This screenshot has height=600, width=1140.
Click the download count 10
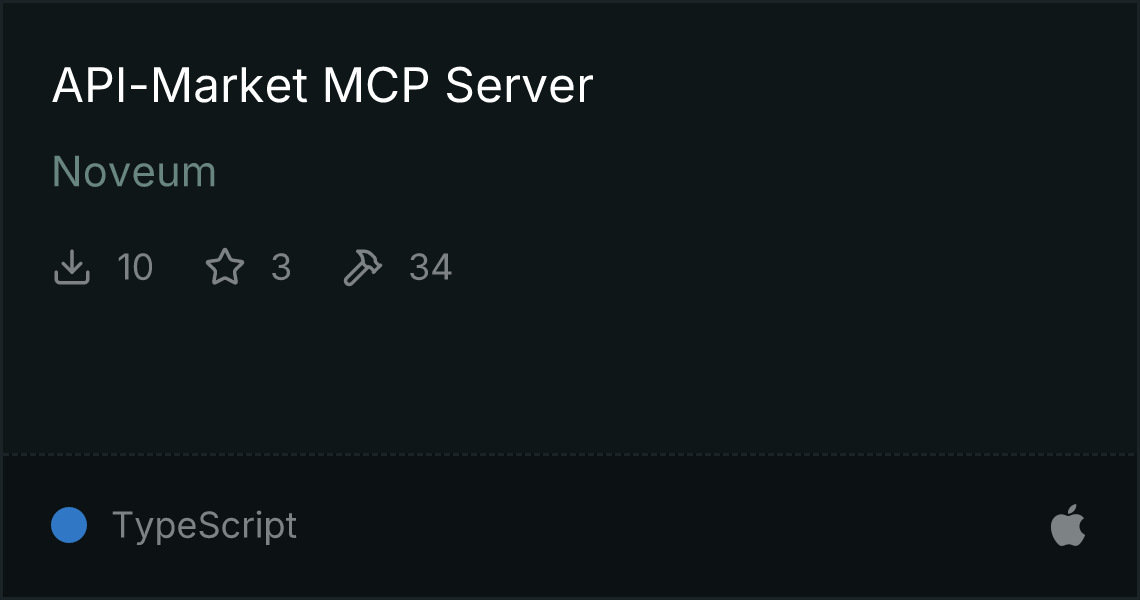(x=135, y=267)
